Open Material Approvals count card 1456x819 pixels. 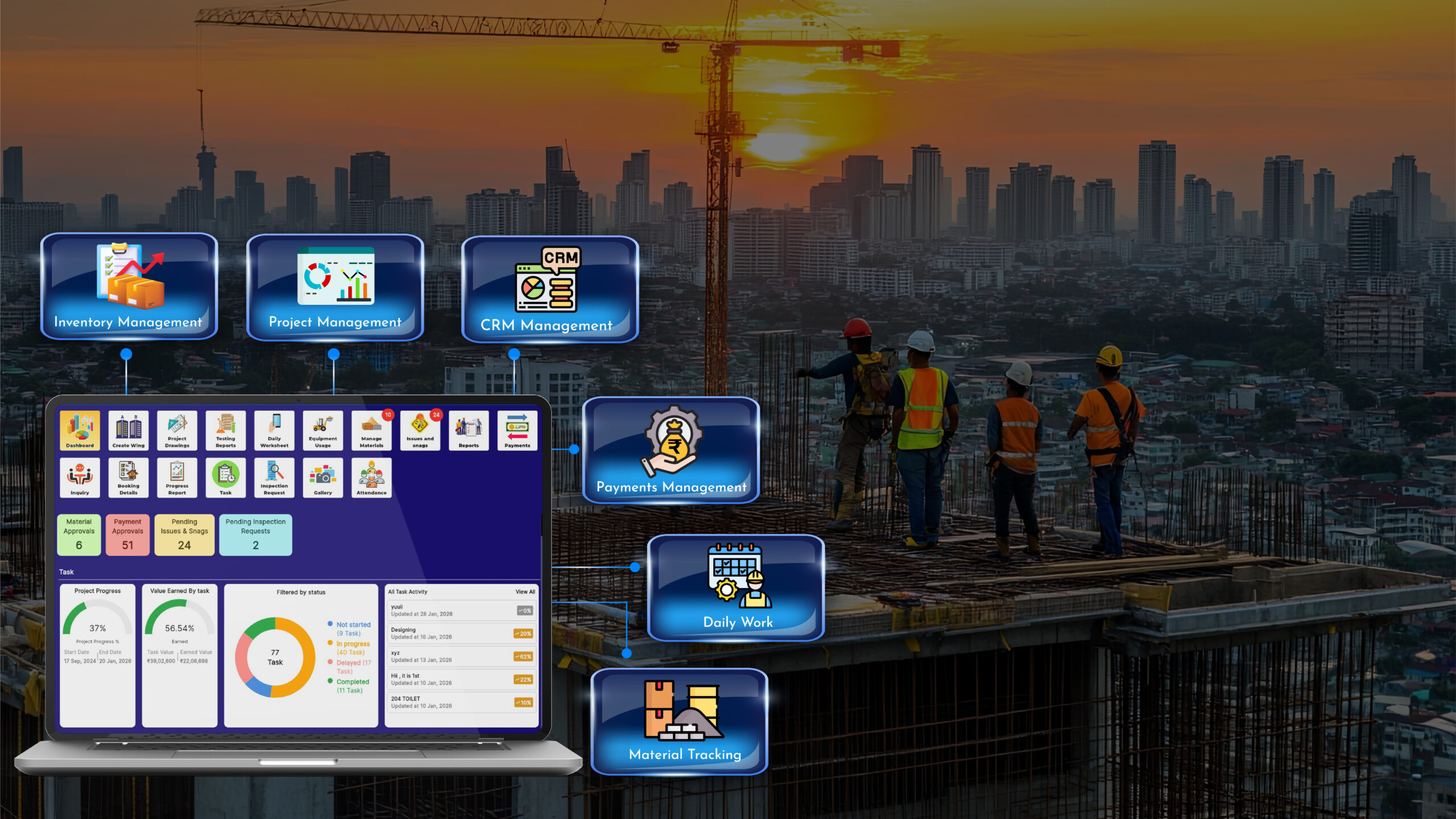point(79,535)
